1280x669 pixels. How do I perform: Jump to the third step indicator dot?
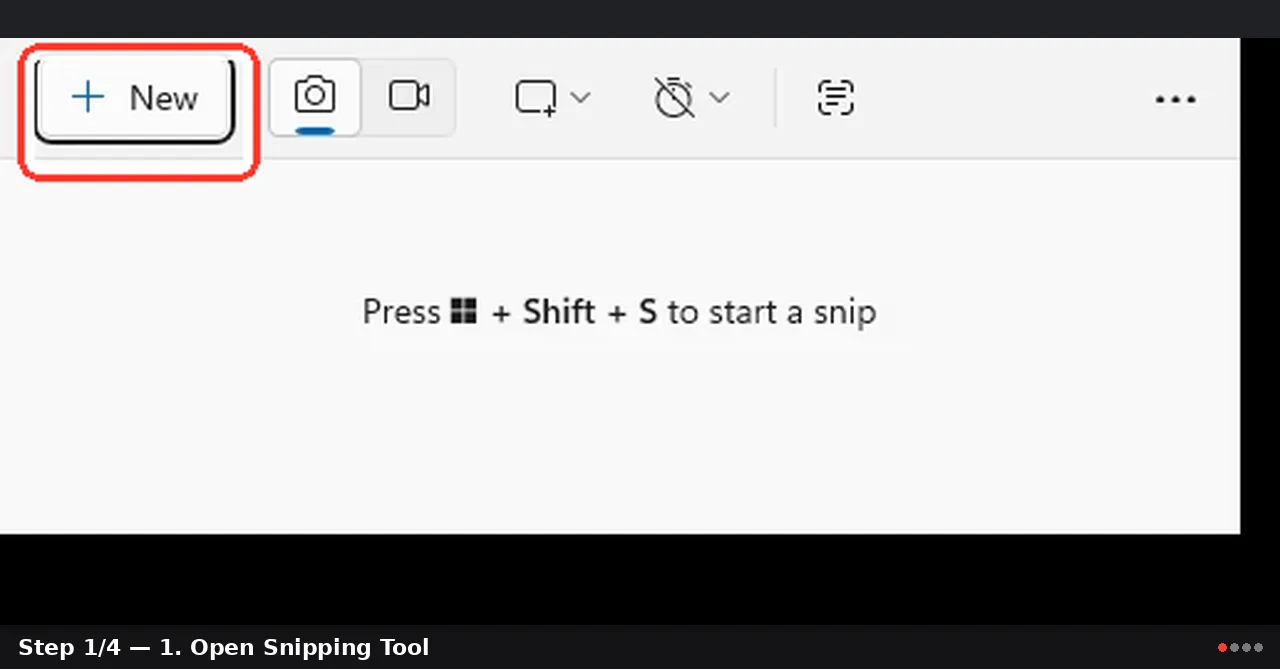1246,648
